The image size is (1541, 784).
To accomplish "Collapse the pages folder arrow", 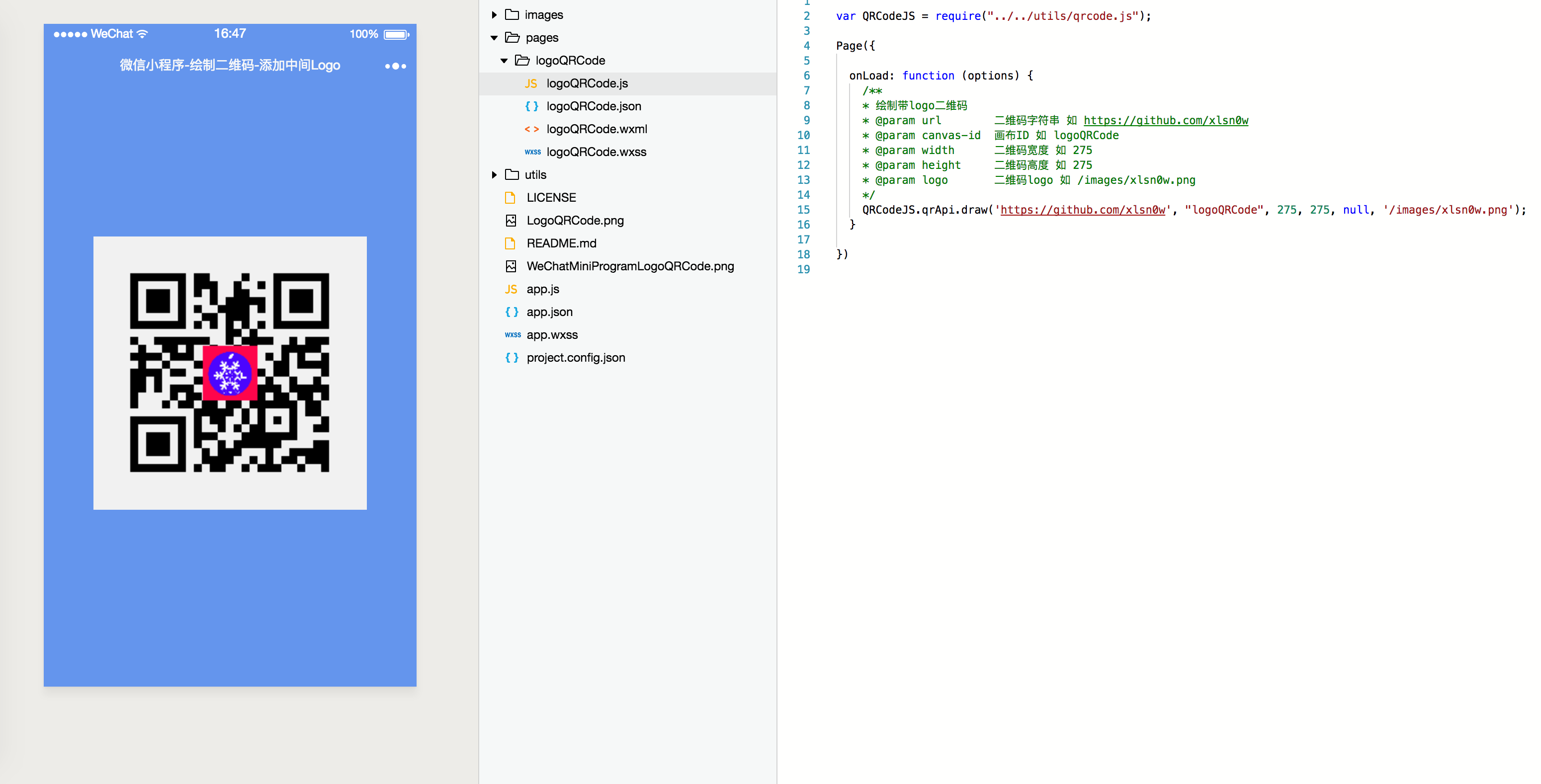I will point(494,38).
